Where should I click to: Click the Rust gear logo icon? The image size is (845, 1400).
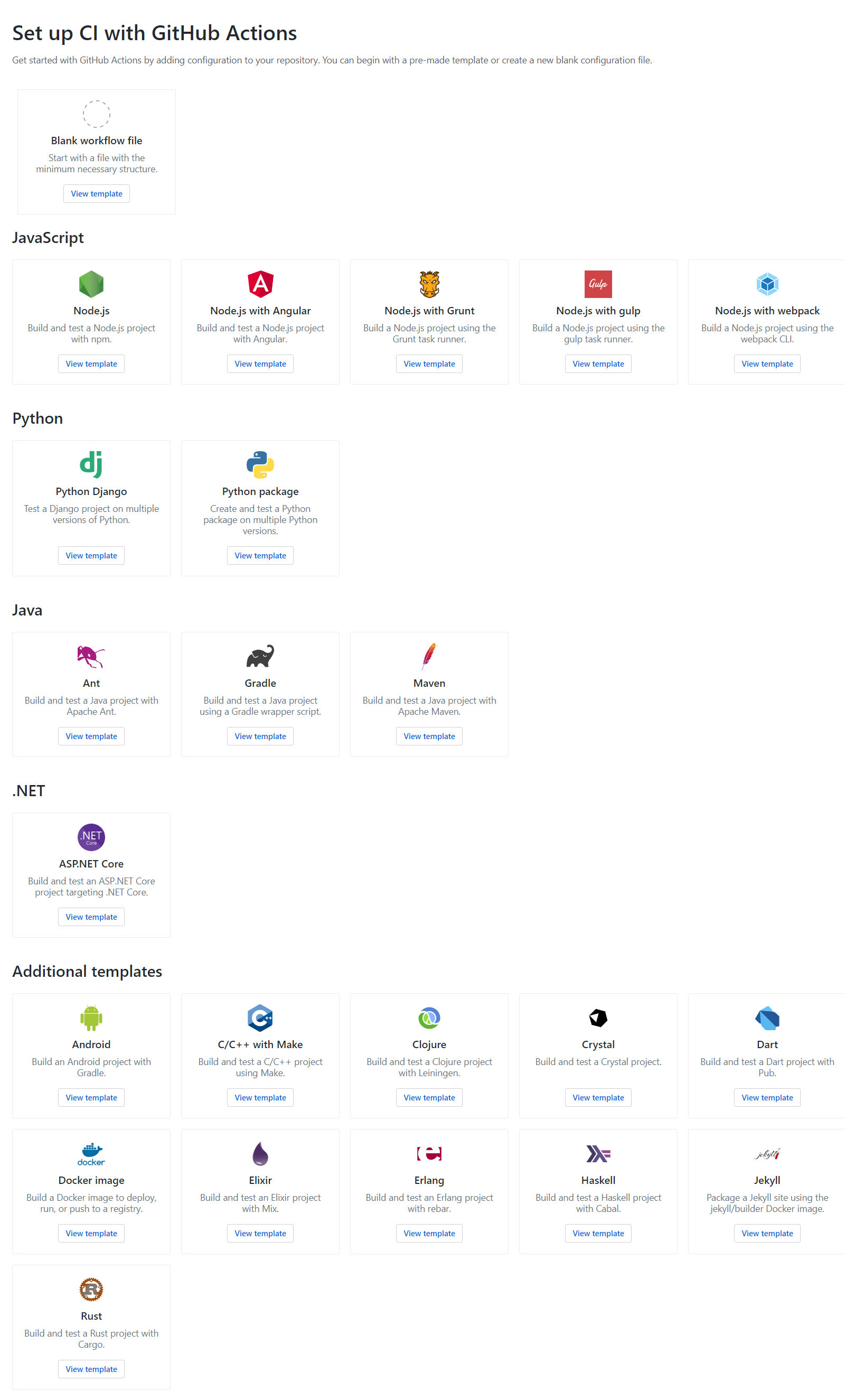click(91, 1289)
